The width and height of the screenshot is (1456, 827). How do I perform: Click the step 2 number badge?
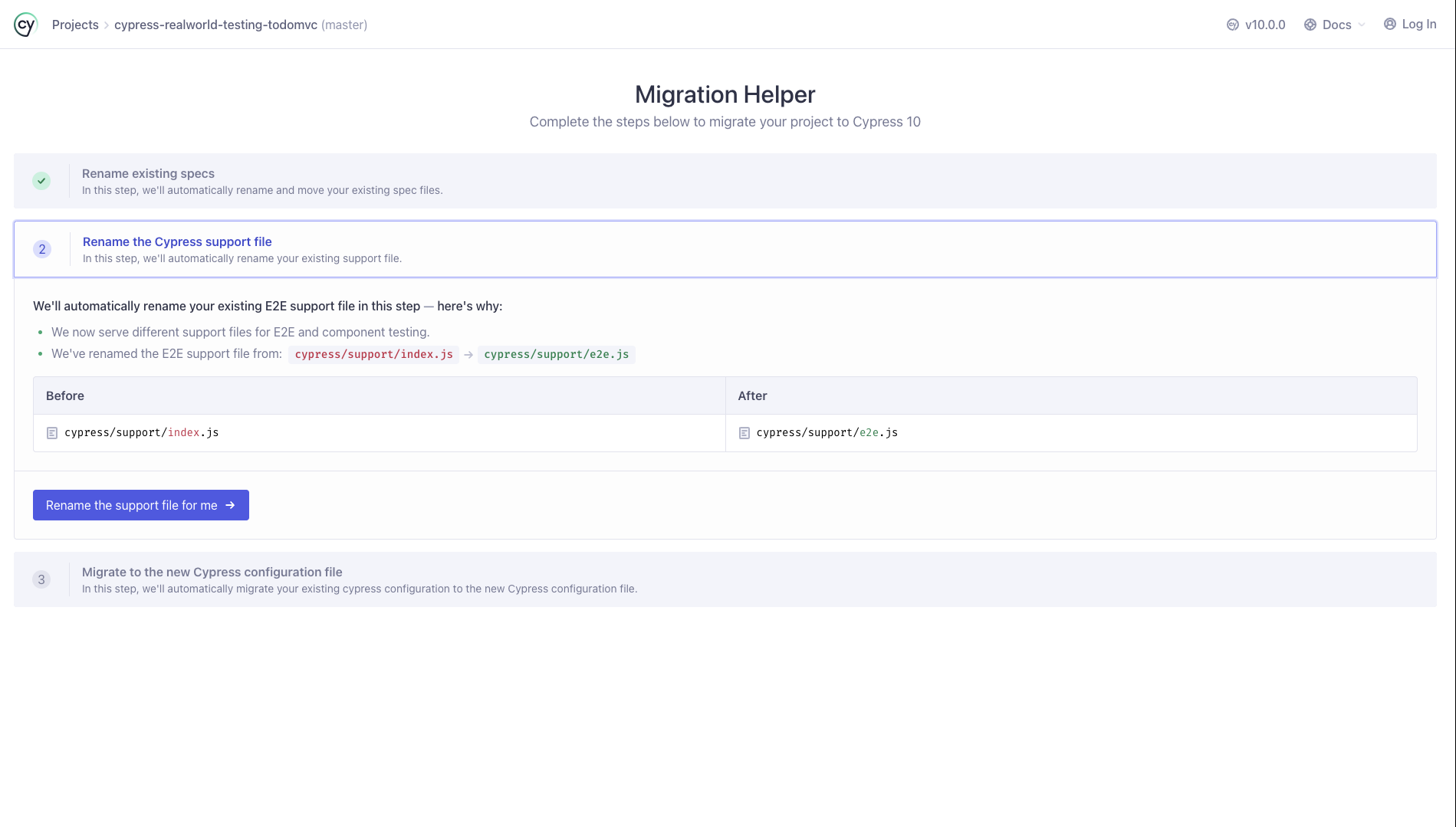point(42,249)
